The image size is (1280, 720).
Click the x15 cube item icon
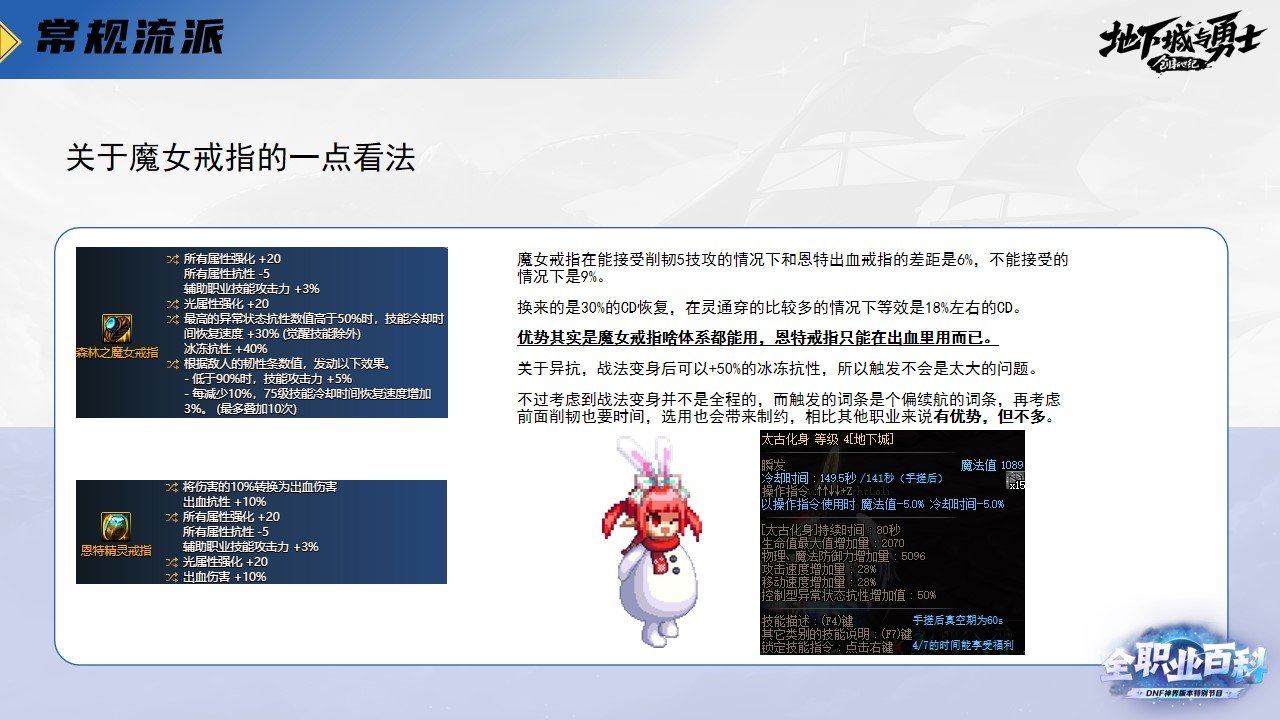(1015, 479)
